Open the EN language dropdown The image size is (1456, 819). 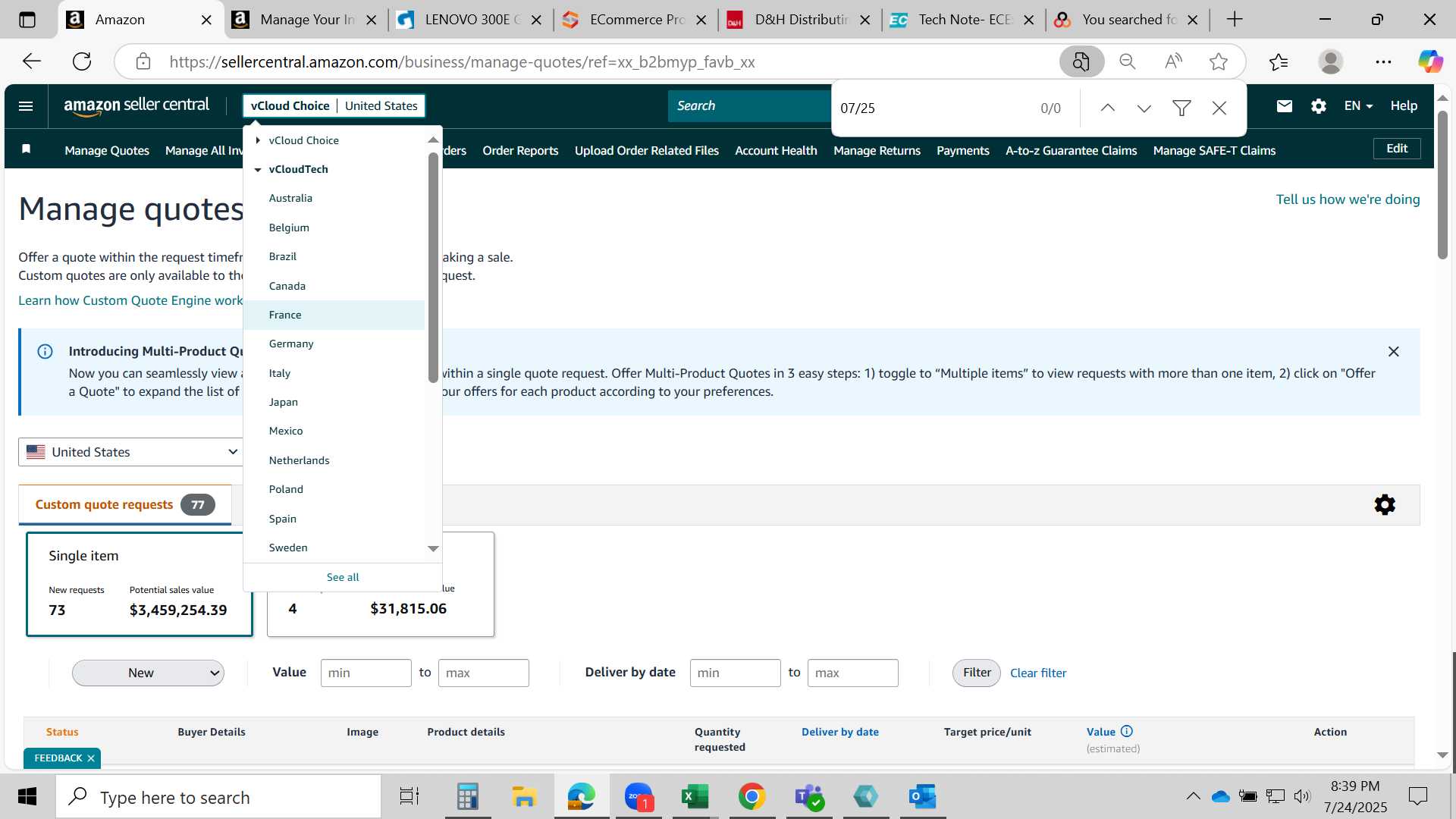click(1358, 106)
